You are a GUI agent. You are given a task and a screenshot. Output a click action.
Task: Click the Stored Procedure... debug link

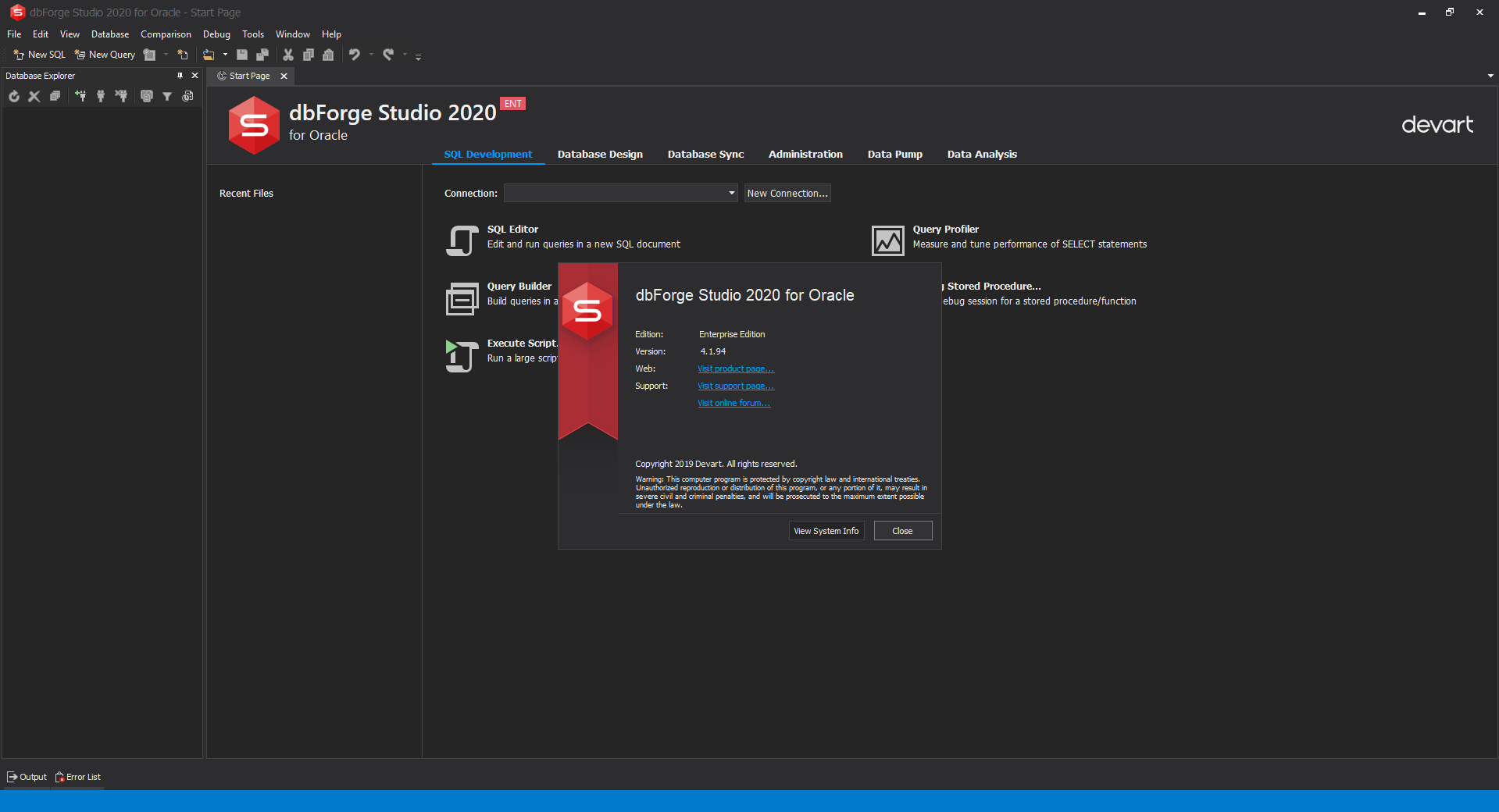994,287
